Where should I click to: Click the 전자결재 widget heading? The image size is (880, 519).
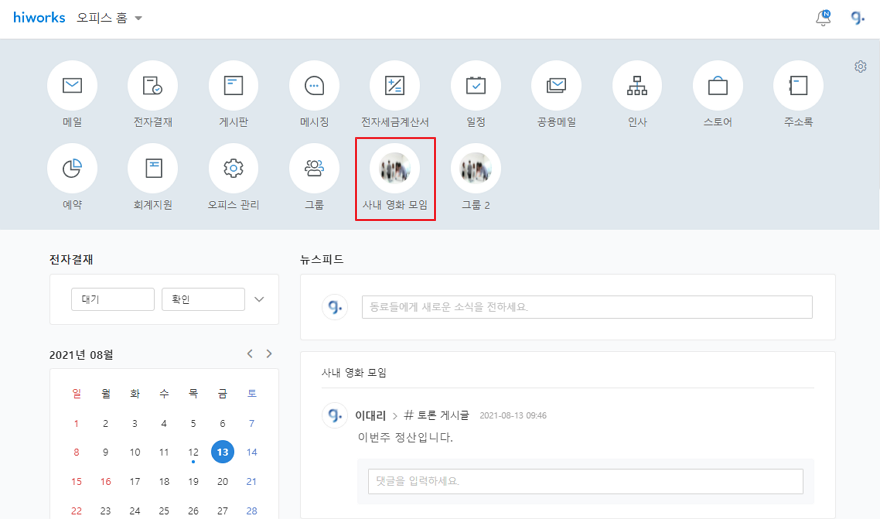(71, 259)
